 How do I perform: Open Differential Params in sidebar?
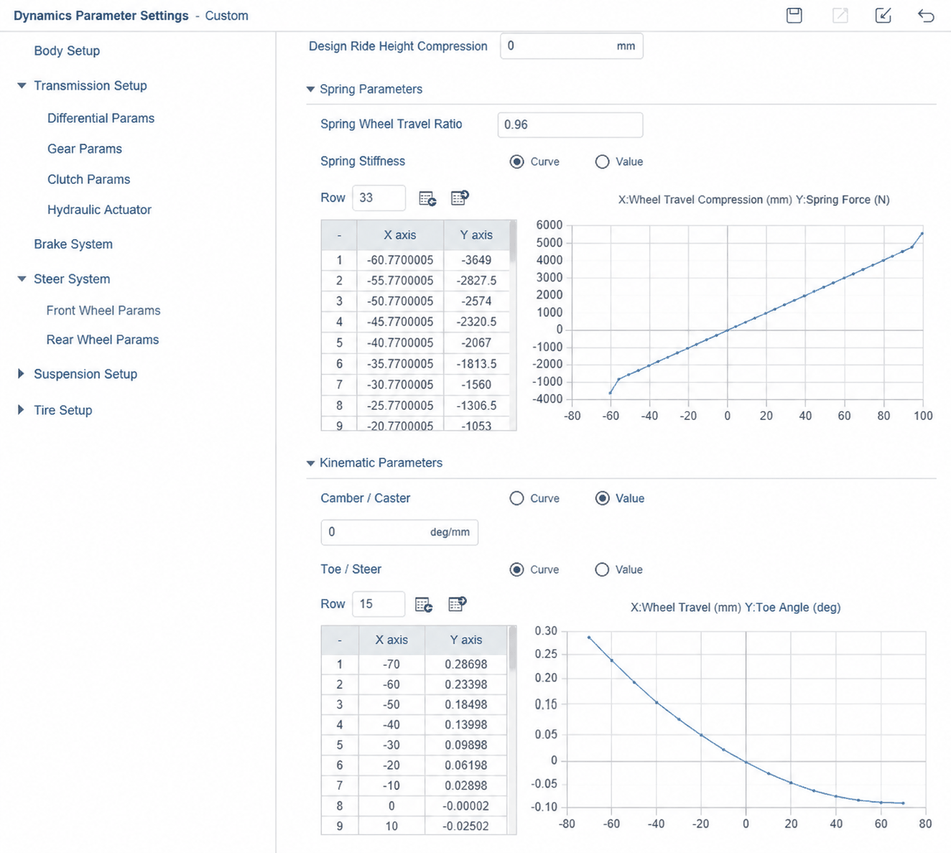[101, 118]
